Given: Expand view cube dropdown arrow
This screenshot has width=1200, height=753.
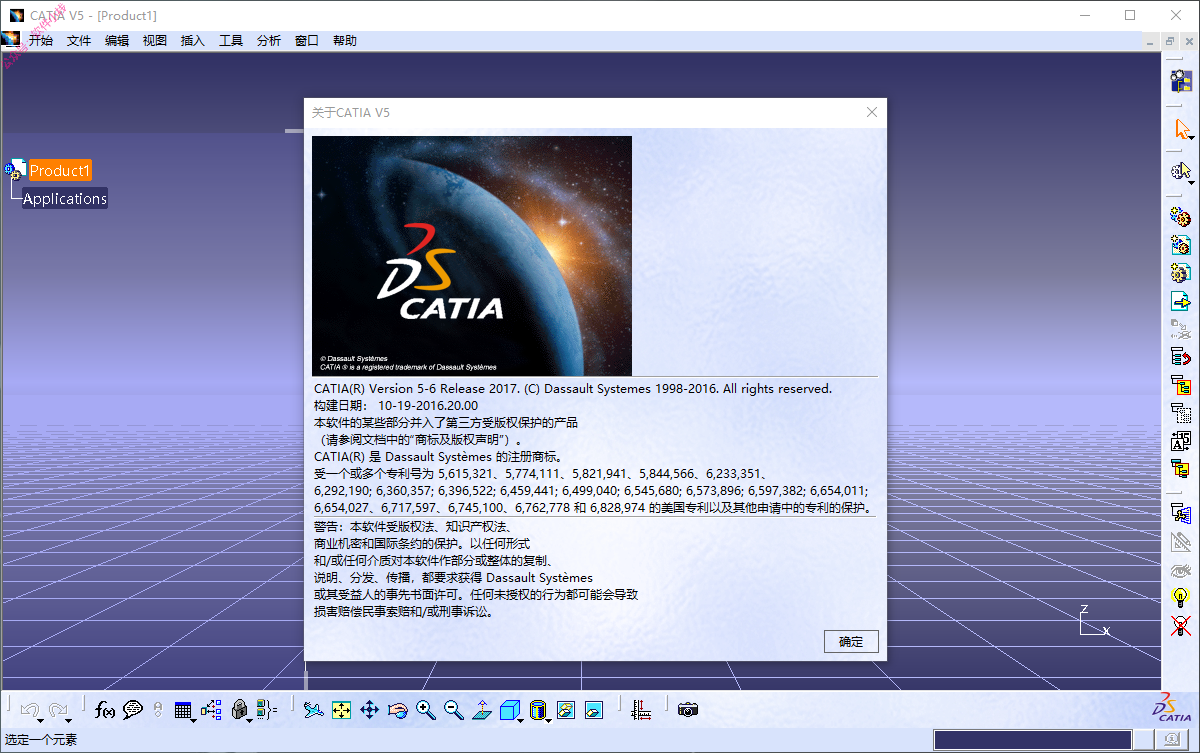Looking at the screenshot, I should (x=521, y=720).
